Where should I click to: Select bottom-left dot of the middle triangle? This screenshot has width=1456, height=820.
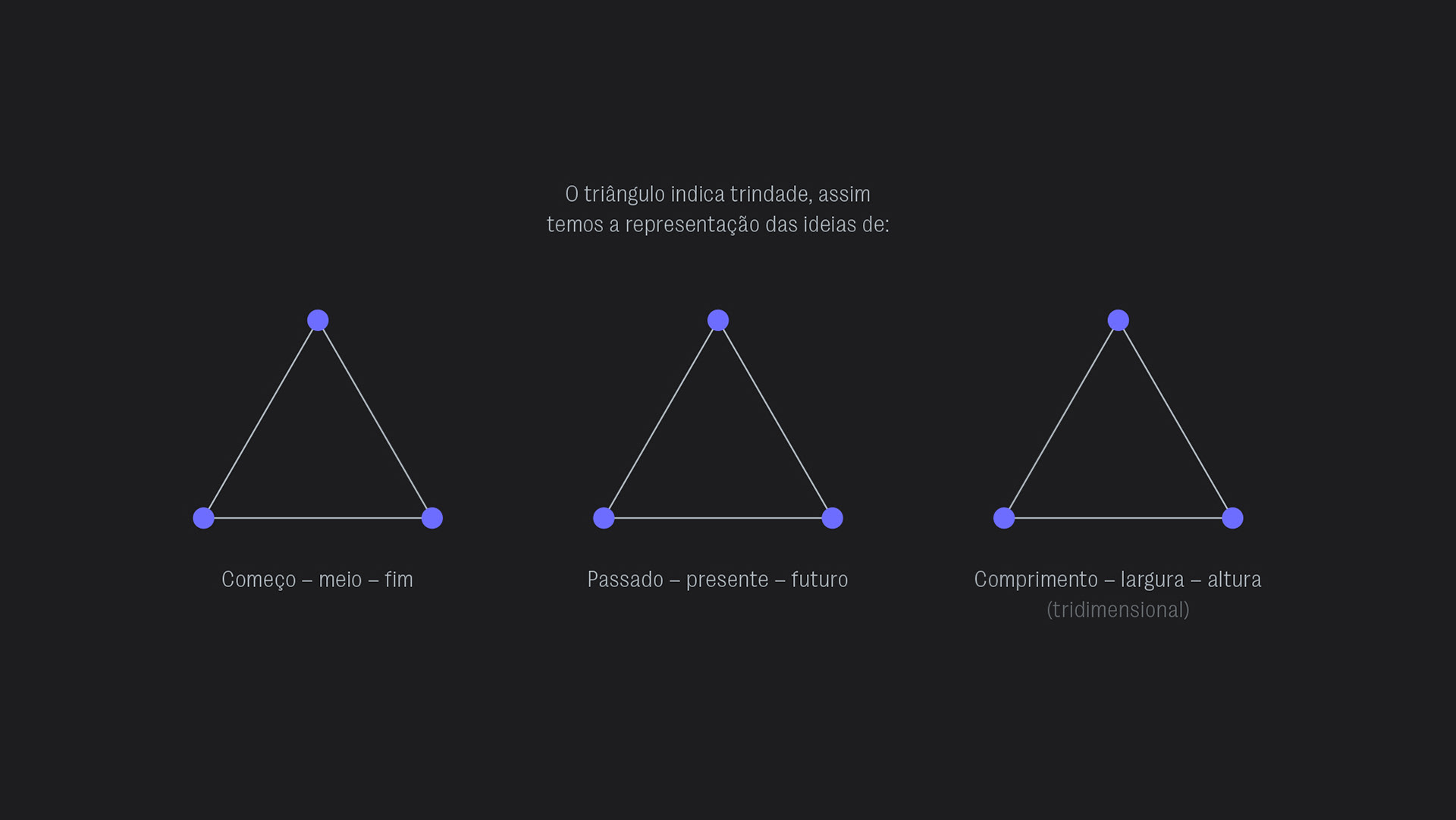pyautogui.click(x=604, y=518)
